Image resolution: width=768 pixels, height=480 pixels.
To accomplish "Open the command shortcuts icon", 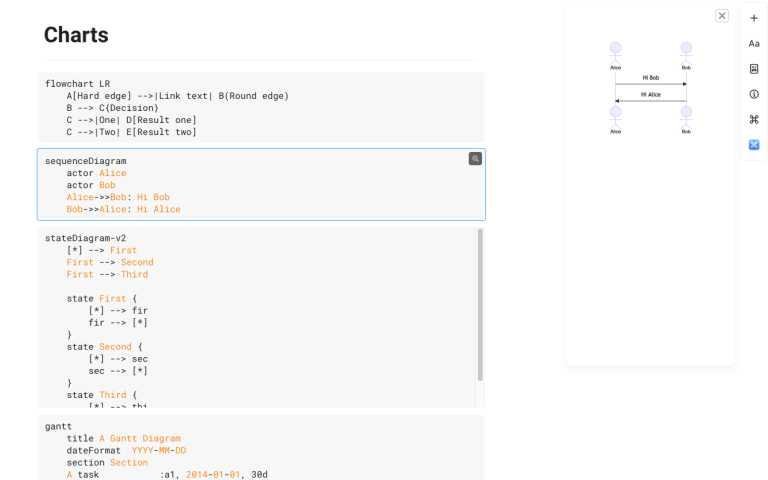I will tap(754, 120).
